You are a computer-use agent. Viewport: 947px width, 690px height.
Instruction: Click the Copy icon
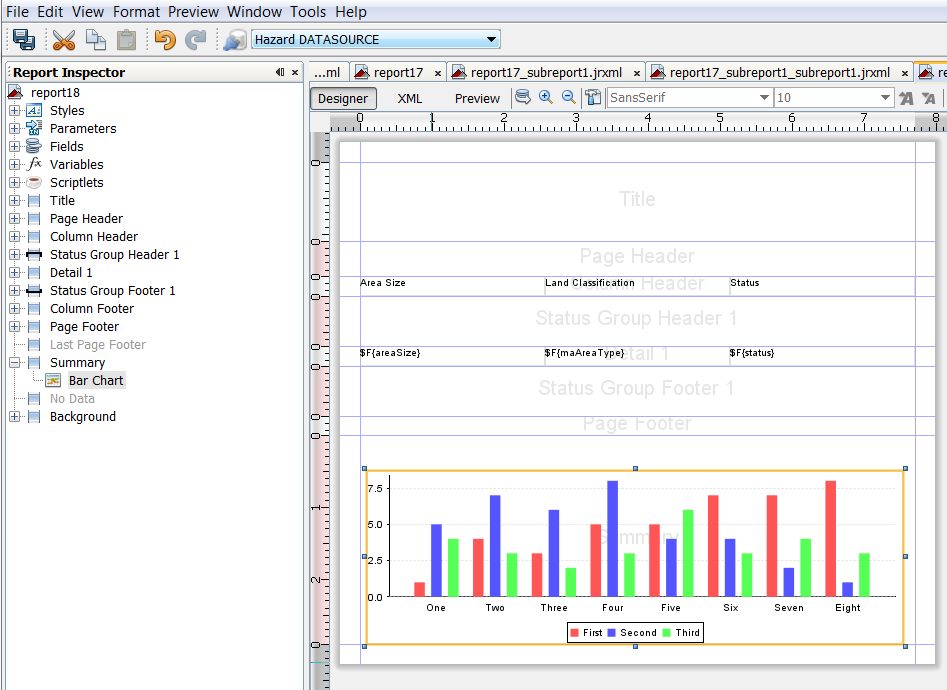point(95,40)
